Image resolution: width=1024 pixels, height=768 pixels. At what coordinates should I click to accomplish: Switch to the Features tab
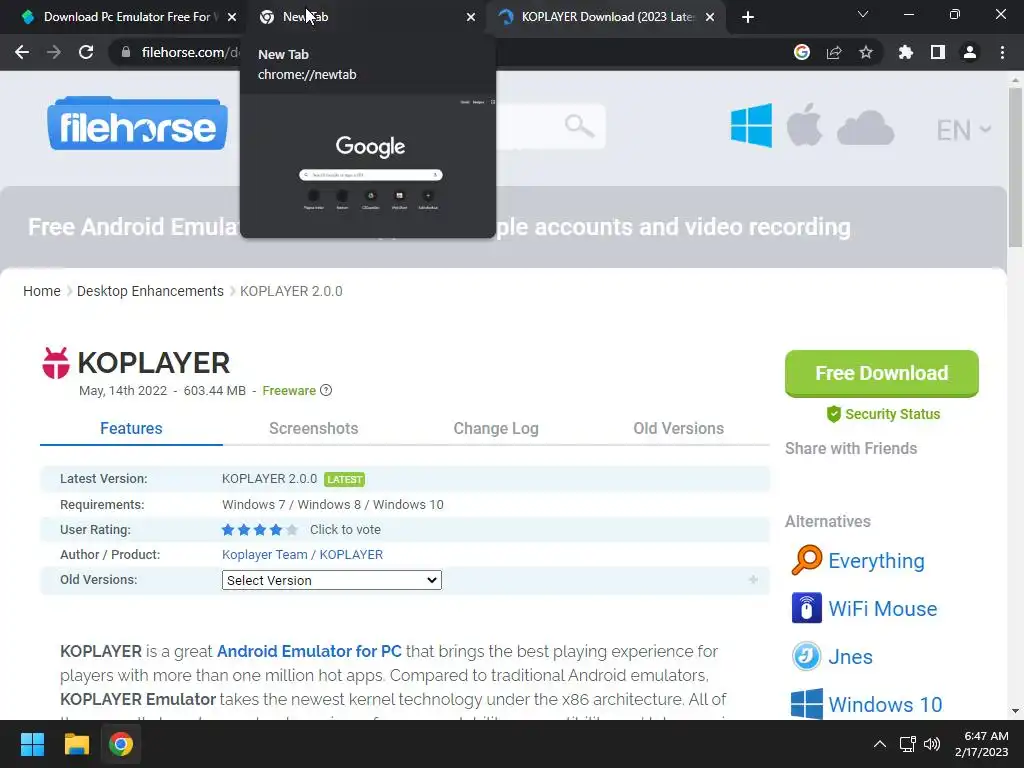pos(131,428)
